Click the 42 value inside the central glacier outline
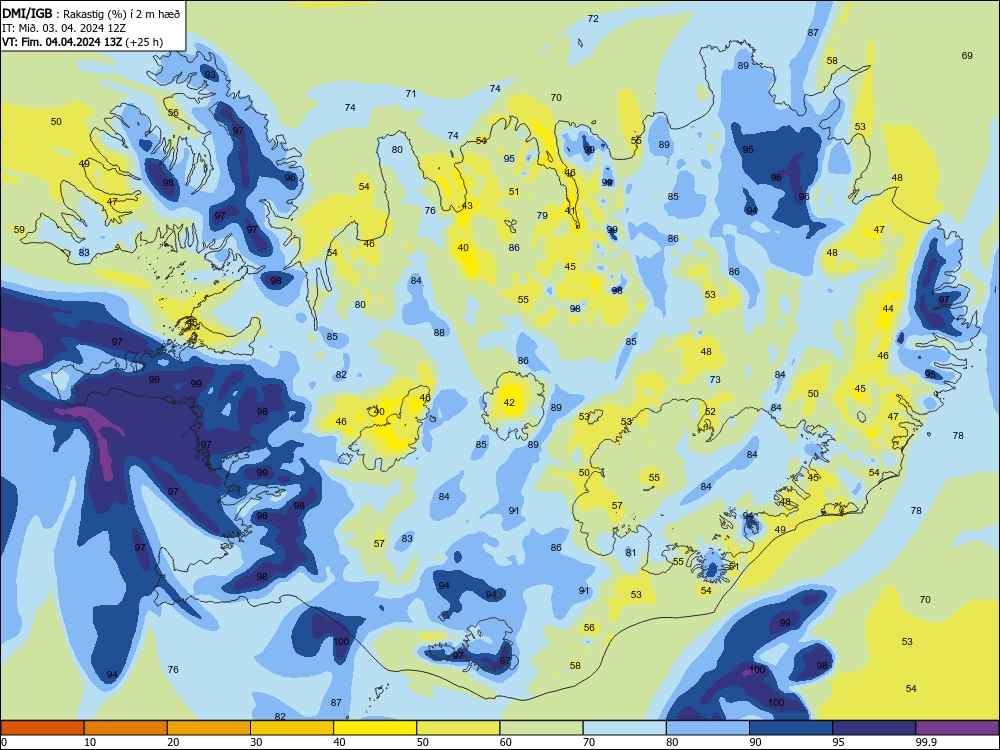The height and width of the screenshot is (750, 1000). (x=509, y=402)
